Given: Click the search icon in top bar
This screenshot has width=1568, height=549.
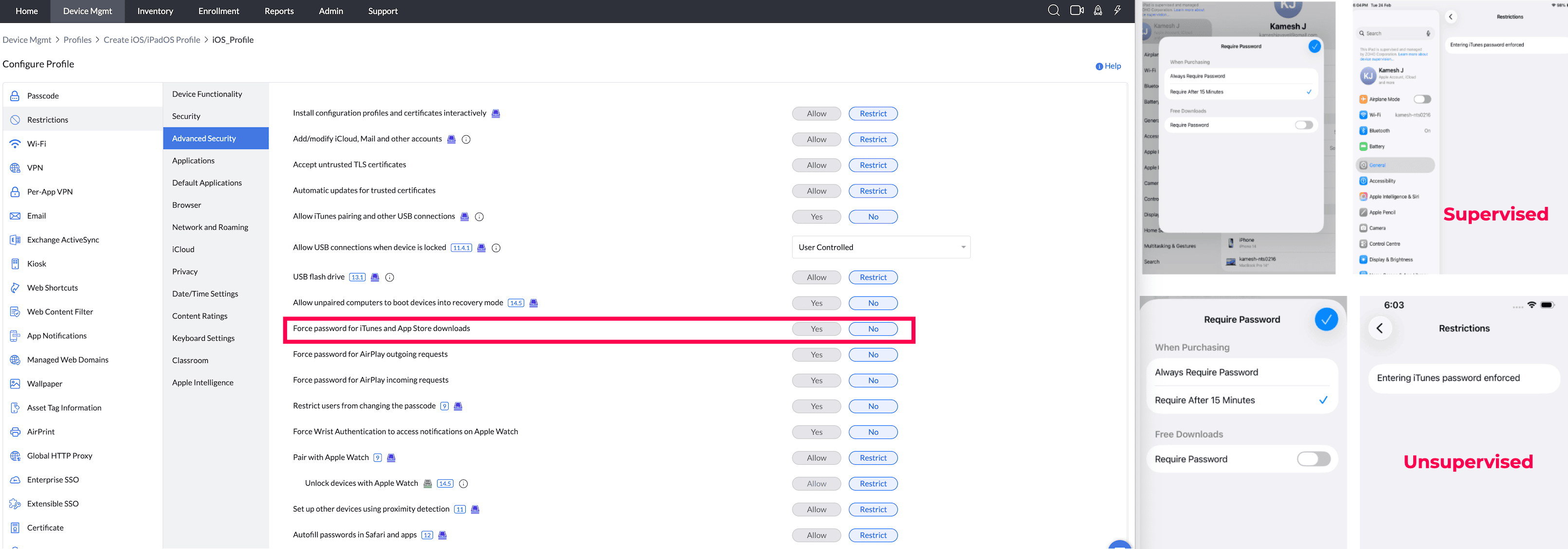Looking at the screenshot, I should [1053, 10].
